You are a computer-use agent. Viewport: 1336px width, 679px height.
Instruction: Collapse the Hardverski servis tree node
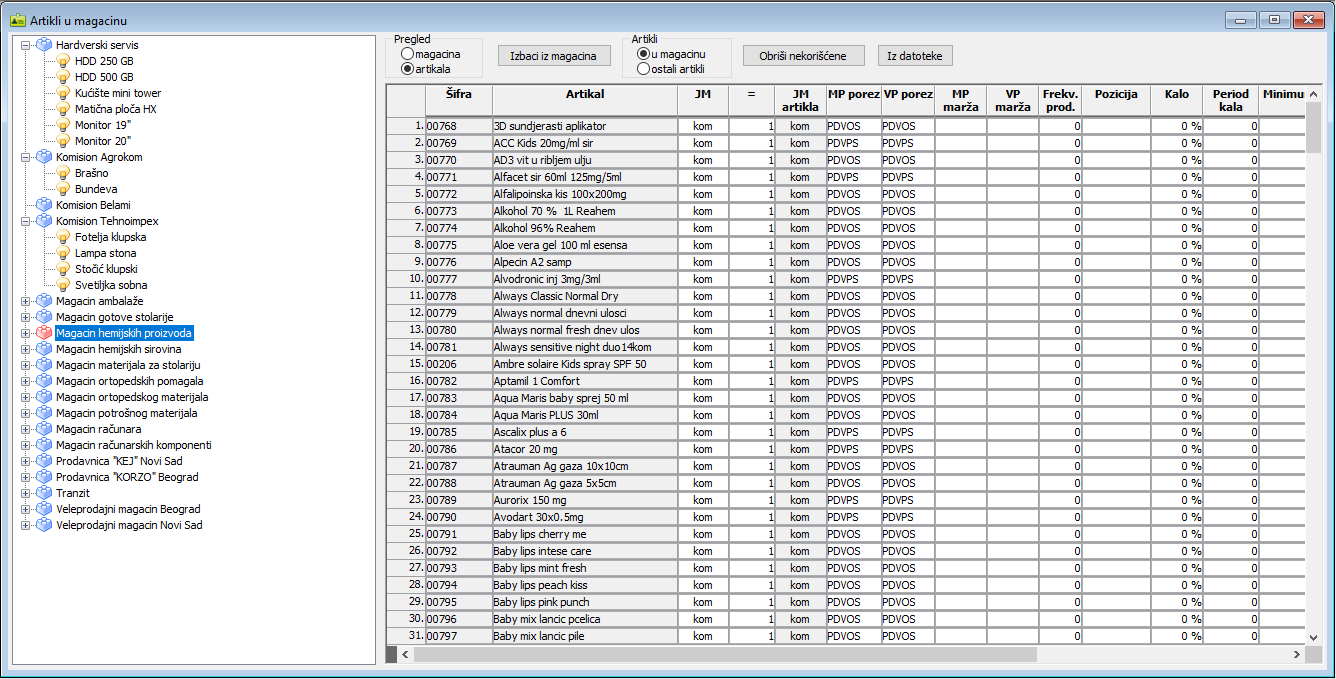pyautogui.click(x=26, y=45)
